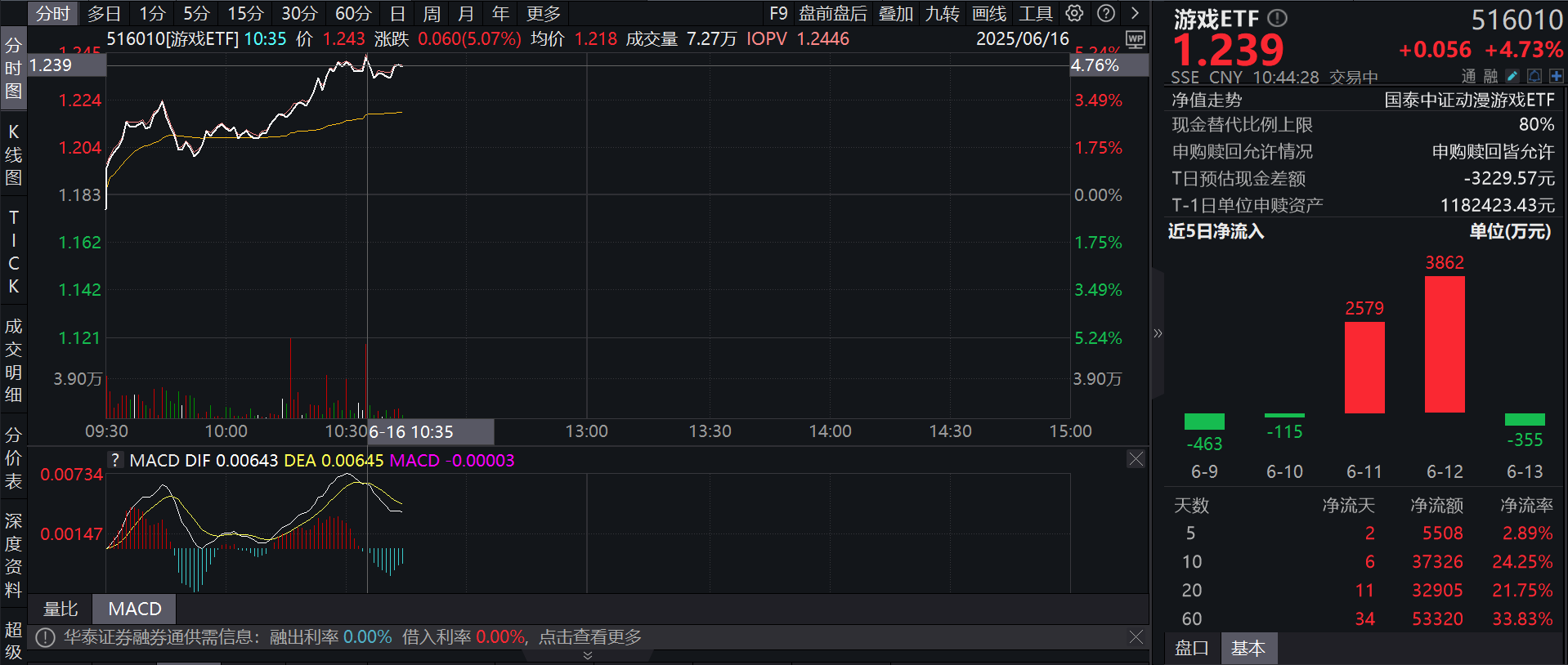Select the 1分 period
1568x665 pixels.
[152, 13]
